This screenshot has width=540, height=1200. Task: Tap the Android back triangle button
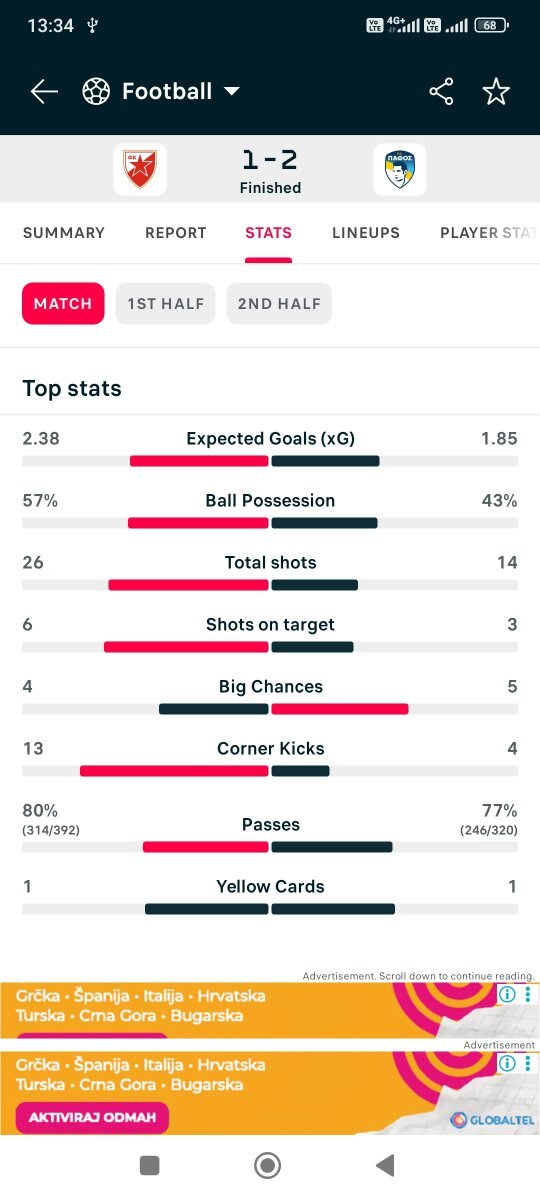point(384,1165)
